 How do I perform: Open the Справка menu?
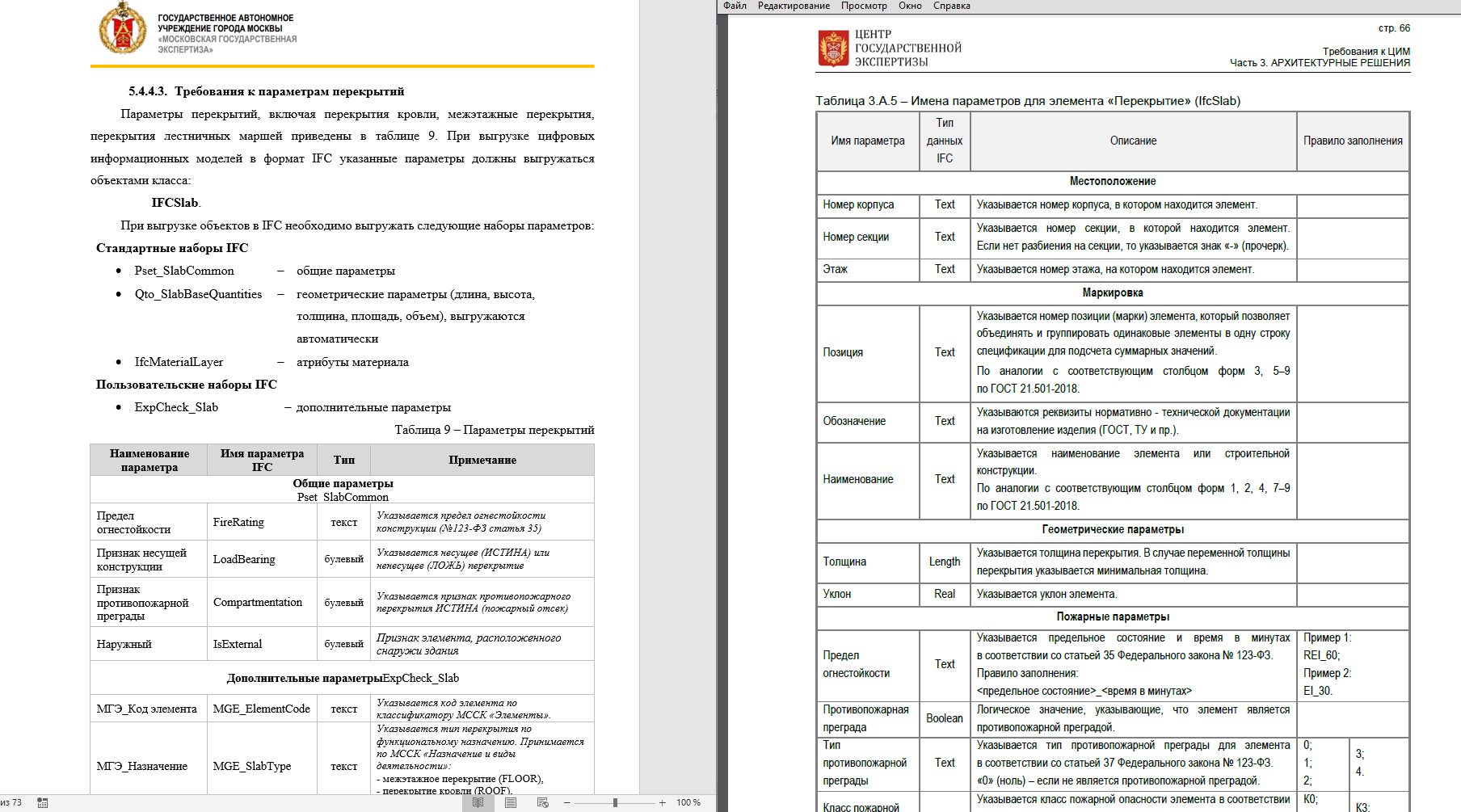coord(952,6)
